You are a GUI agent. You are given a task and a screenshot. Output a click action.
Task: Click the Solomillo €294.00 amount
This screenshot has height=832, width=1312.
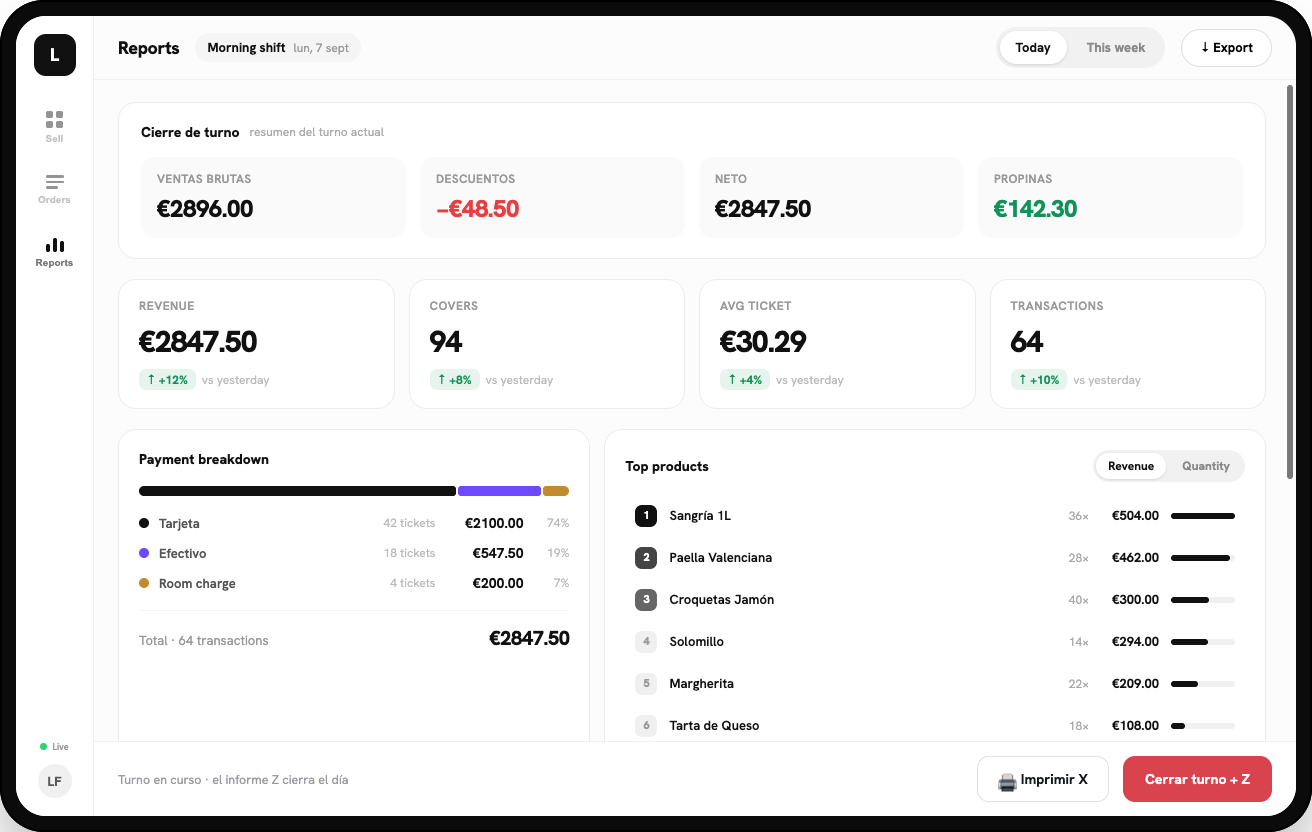coord(1135,642)
